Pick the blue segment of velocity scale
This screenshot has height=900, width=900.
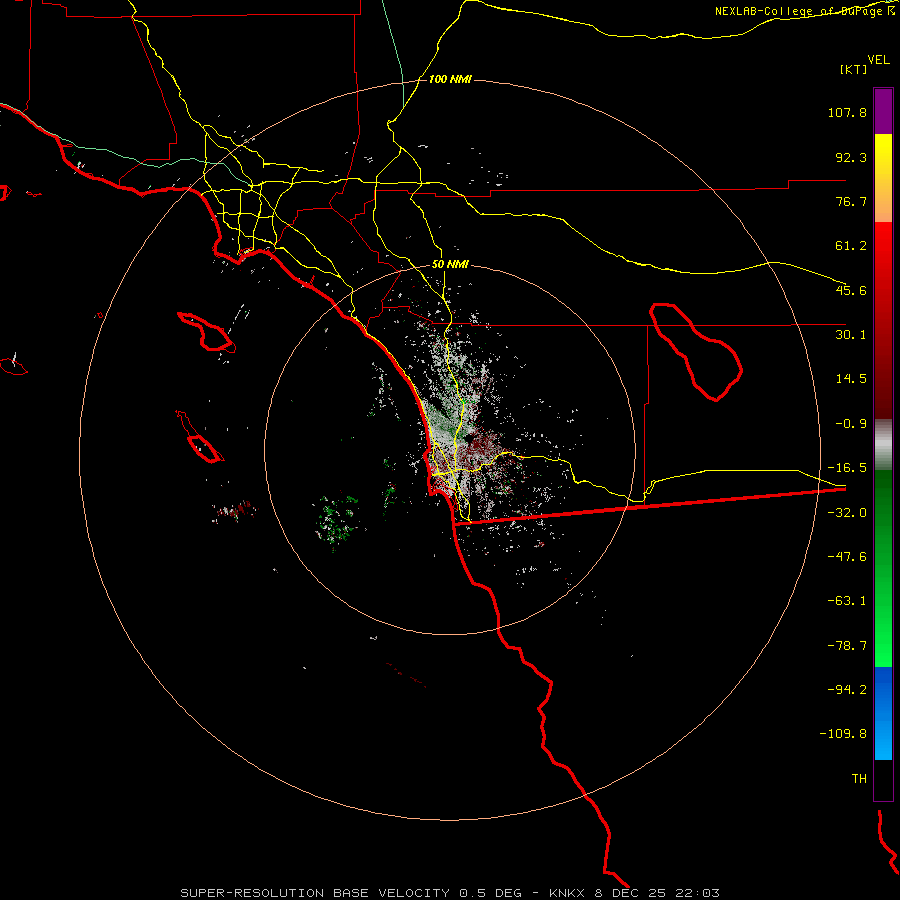pos(883,713)
